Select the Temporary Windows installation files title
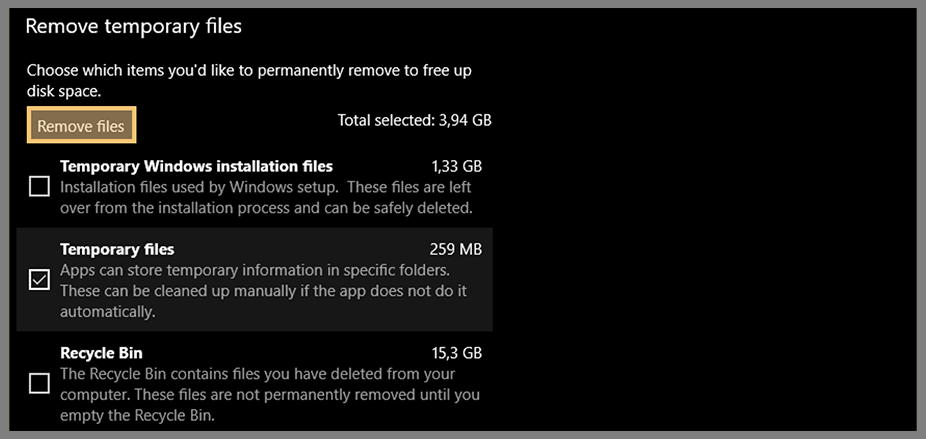The height and width of the screenshot is (439, 926). pyautogui.click(x=197, y=167)
